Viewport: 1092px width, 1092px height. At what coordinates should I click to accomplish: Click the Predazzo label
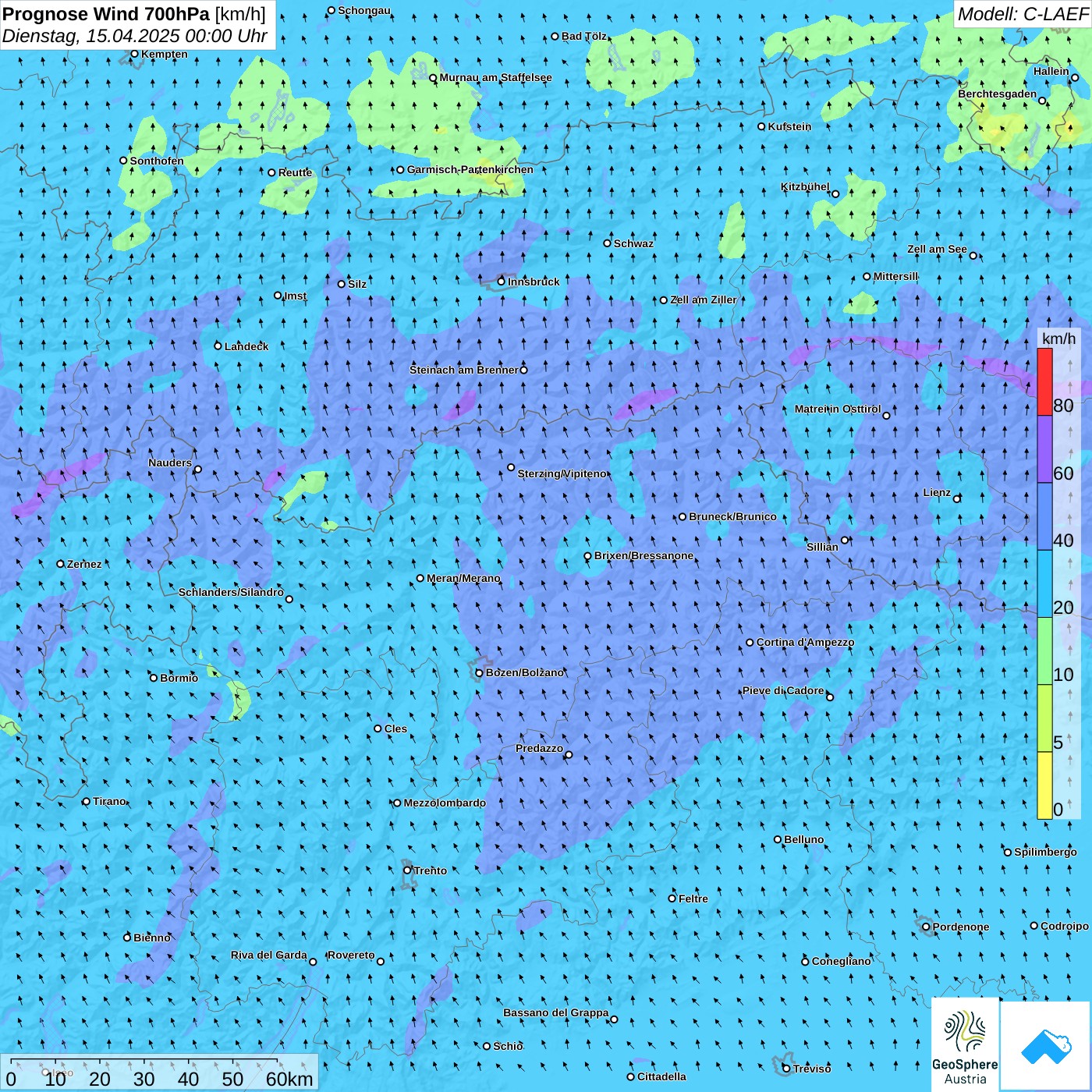(x=539, y=748)
